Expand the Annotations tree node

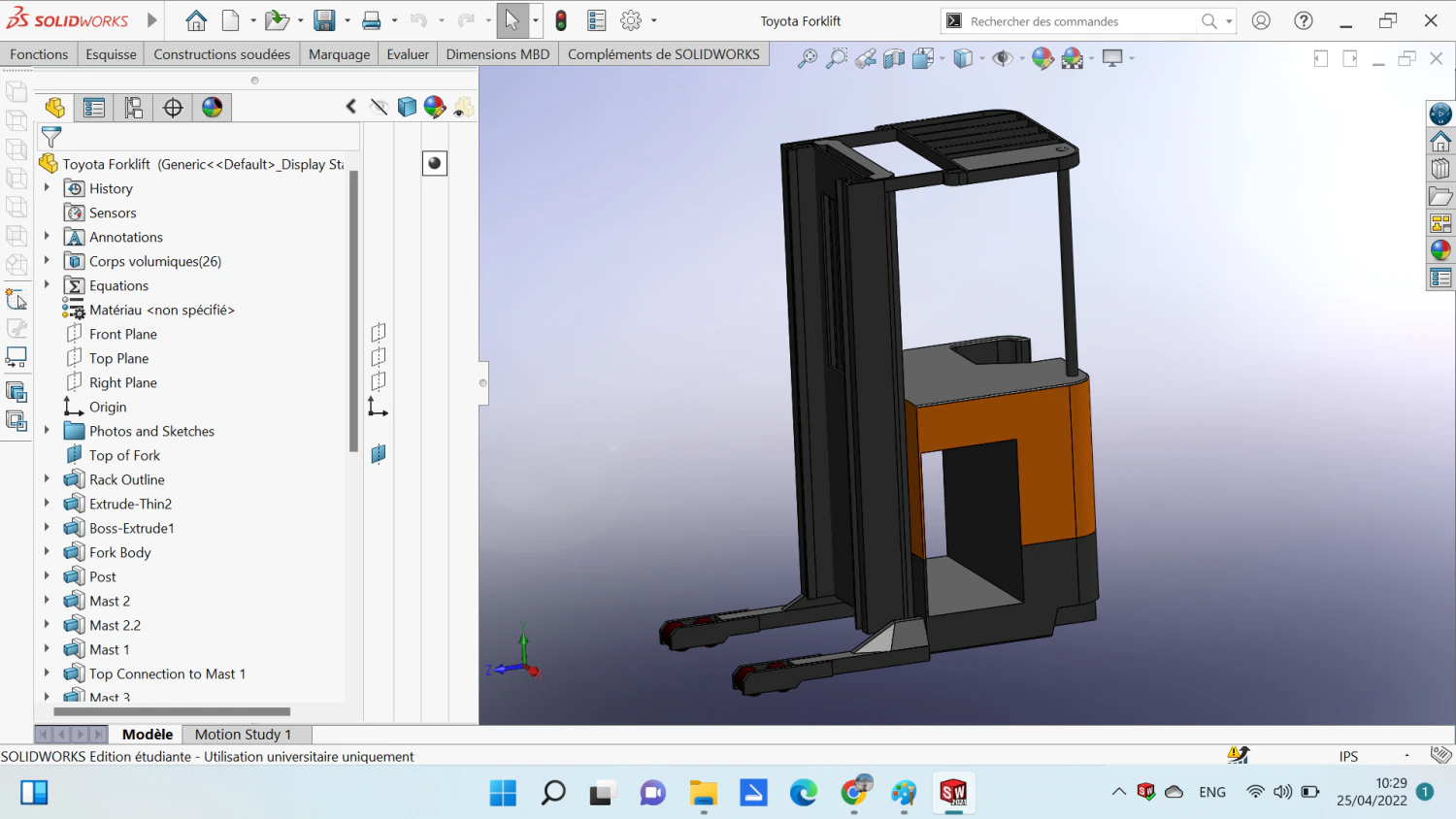[47, 236]
